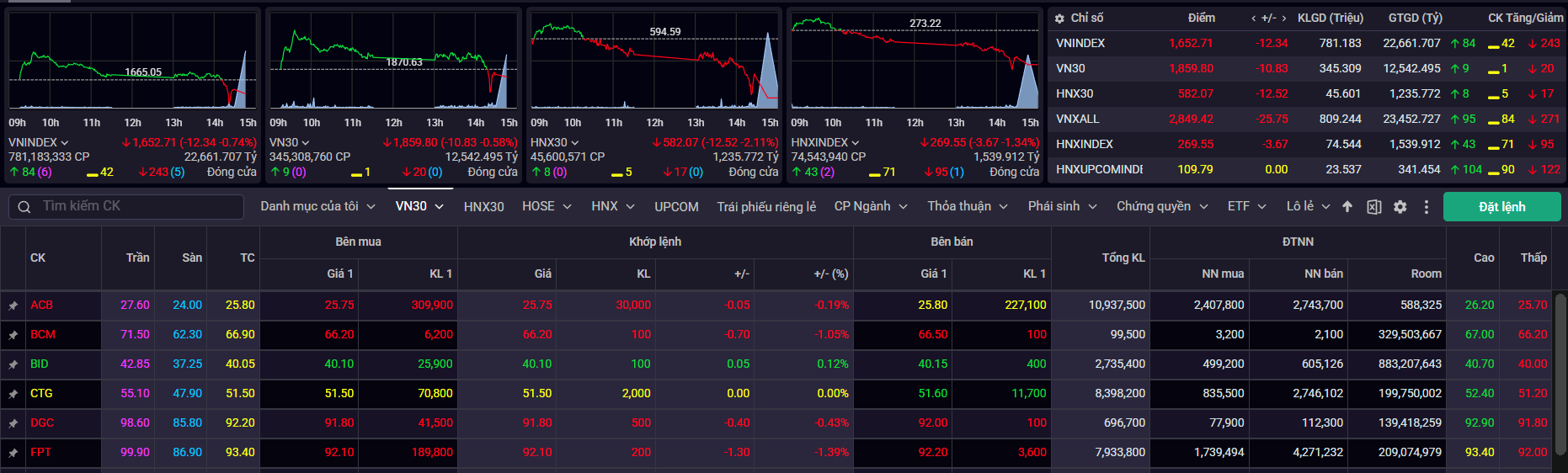Click the search magnifier icon
1568x473 pixels.
click(x=24, y=207)
